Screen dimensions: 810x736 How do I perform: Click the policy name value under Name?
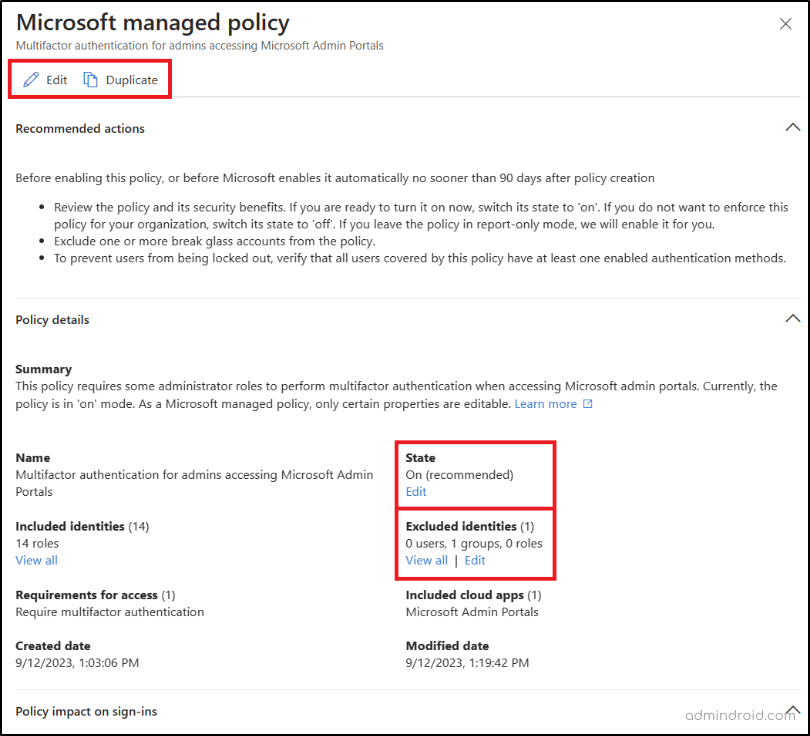(194, 483)
